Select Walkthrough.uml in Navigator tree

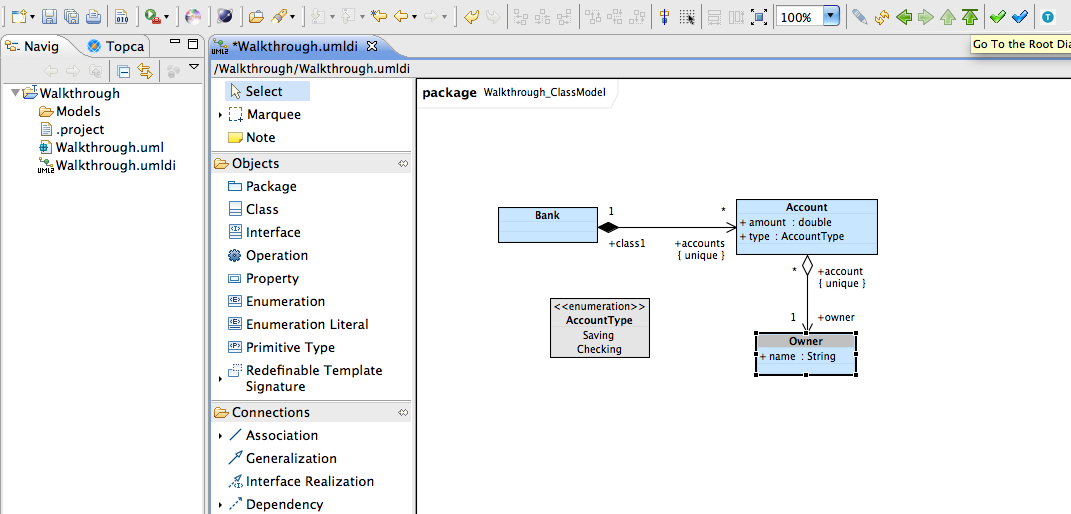pos(101,147)
